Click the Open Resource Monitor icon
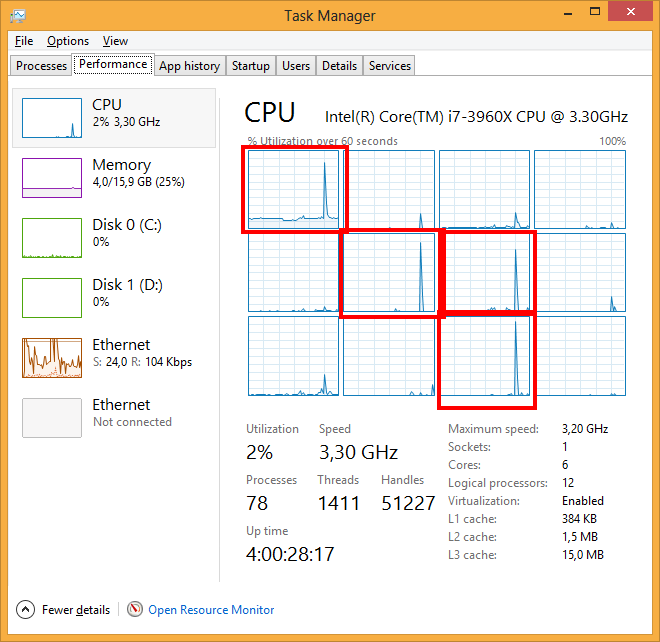Image resolution: width=660 pixels, height=642 pixels. pos(135,609)
